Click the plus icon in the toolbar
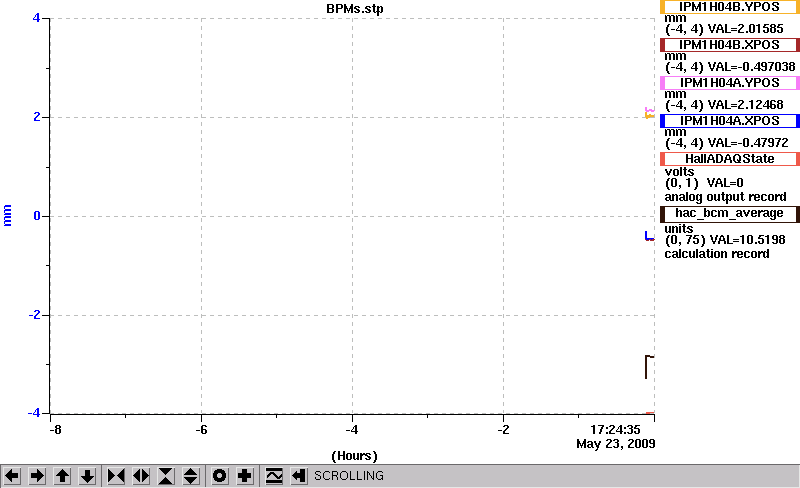 click(244, 476)
